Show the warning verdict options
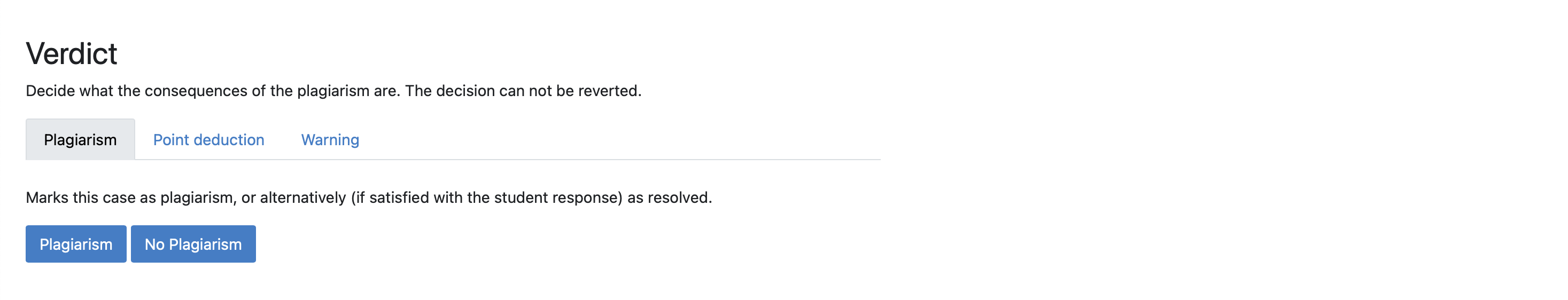 tap(330, 140)
